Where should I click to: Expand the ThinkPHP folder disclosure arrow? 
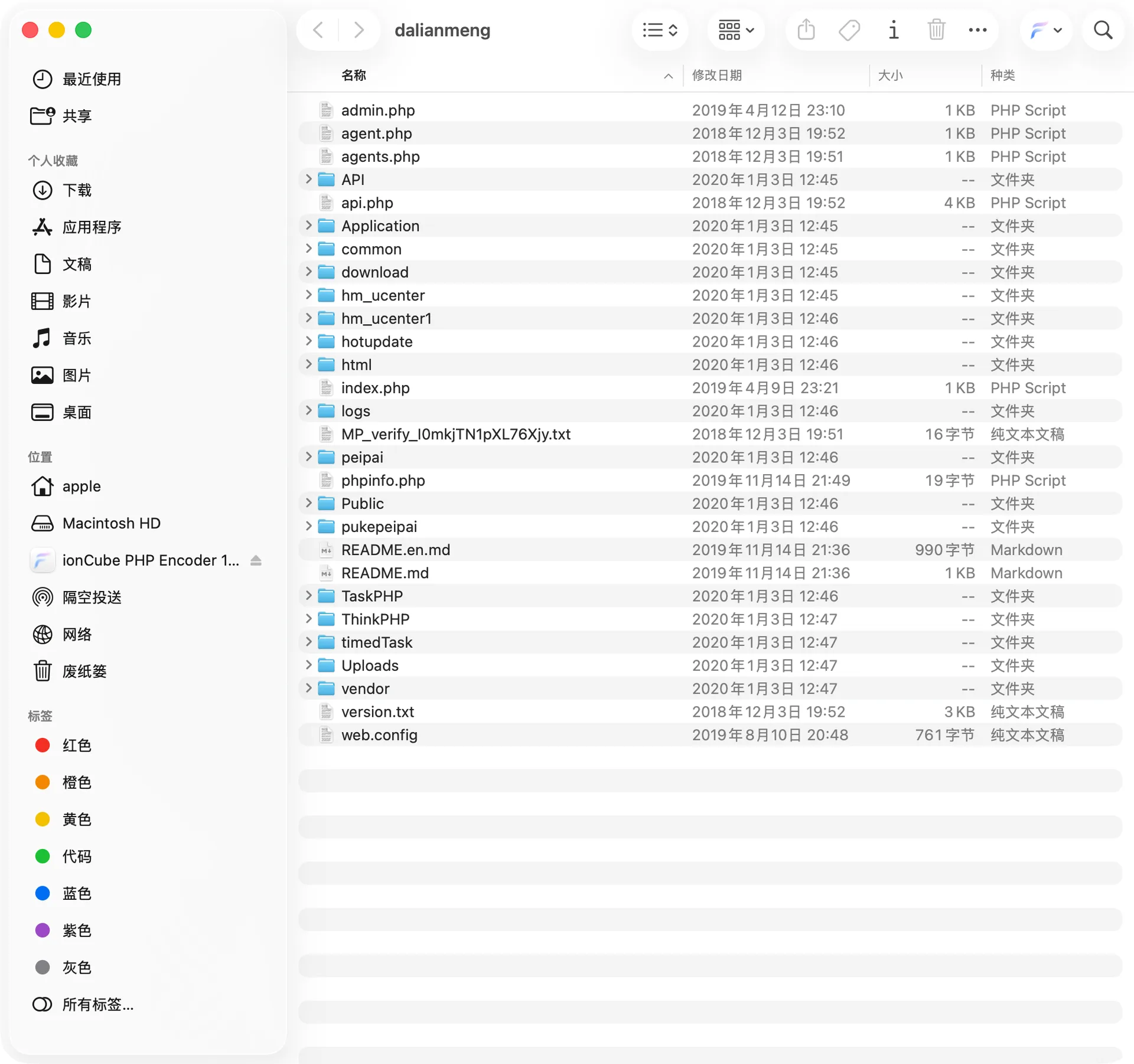point(308,619)
